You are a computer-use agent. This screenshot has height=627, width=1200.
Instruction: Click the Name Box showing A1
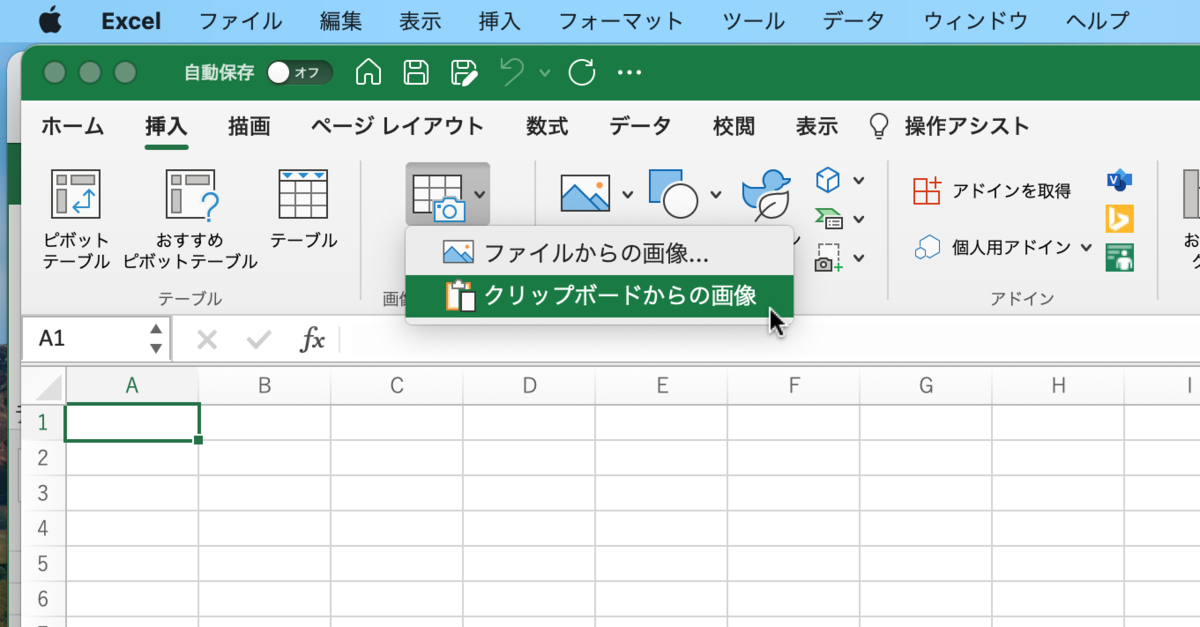pos(85,339)
